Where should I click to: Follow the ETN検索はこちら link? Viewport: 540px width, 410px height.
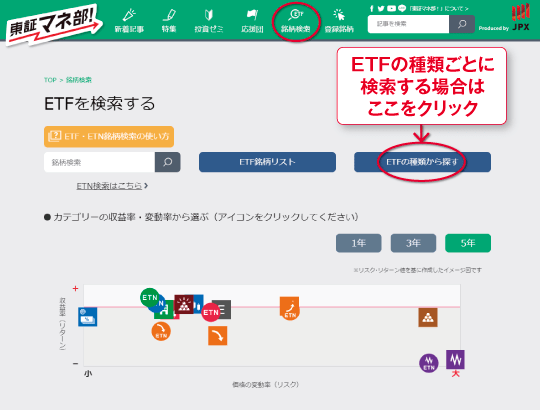112,186
